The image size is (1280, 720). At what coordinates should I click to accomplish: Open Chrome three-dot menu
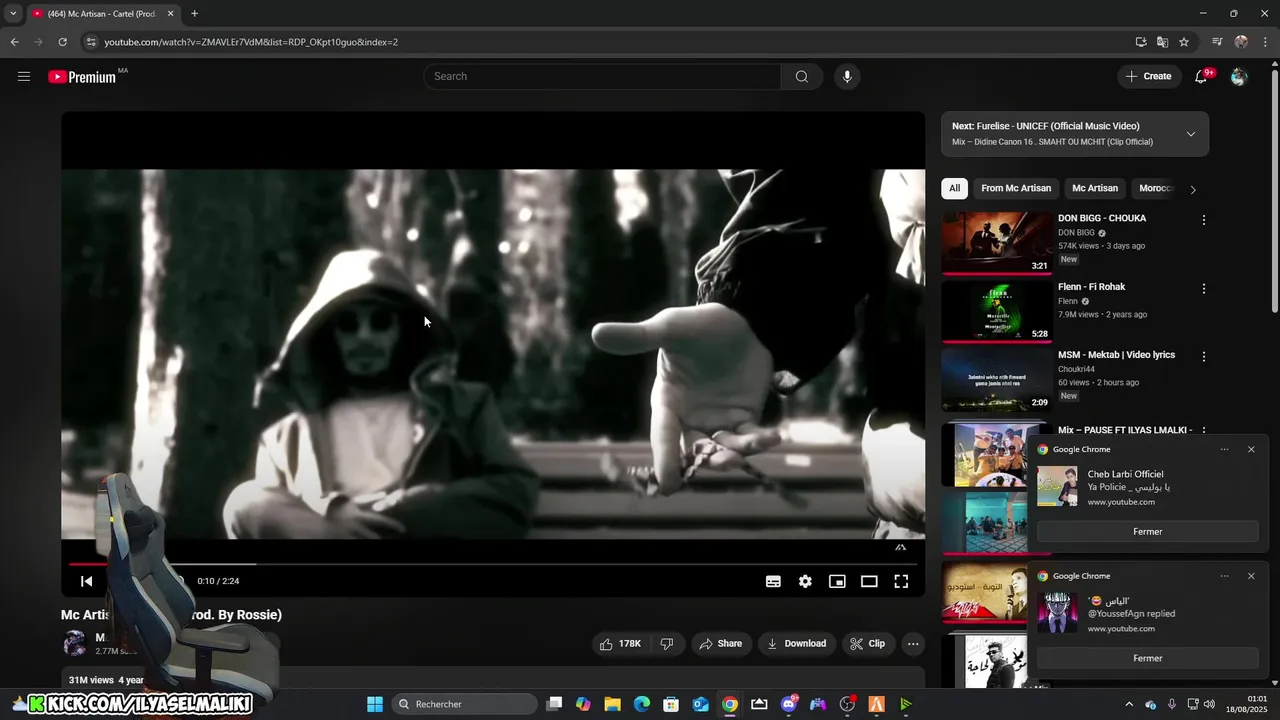(x=1265, y=42)
